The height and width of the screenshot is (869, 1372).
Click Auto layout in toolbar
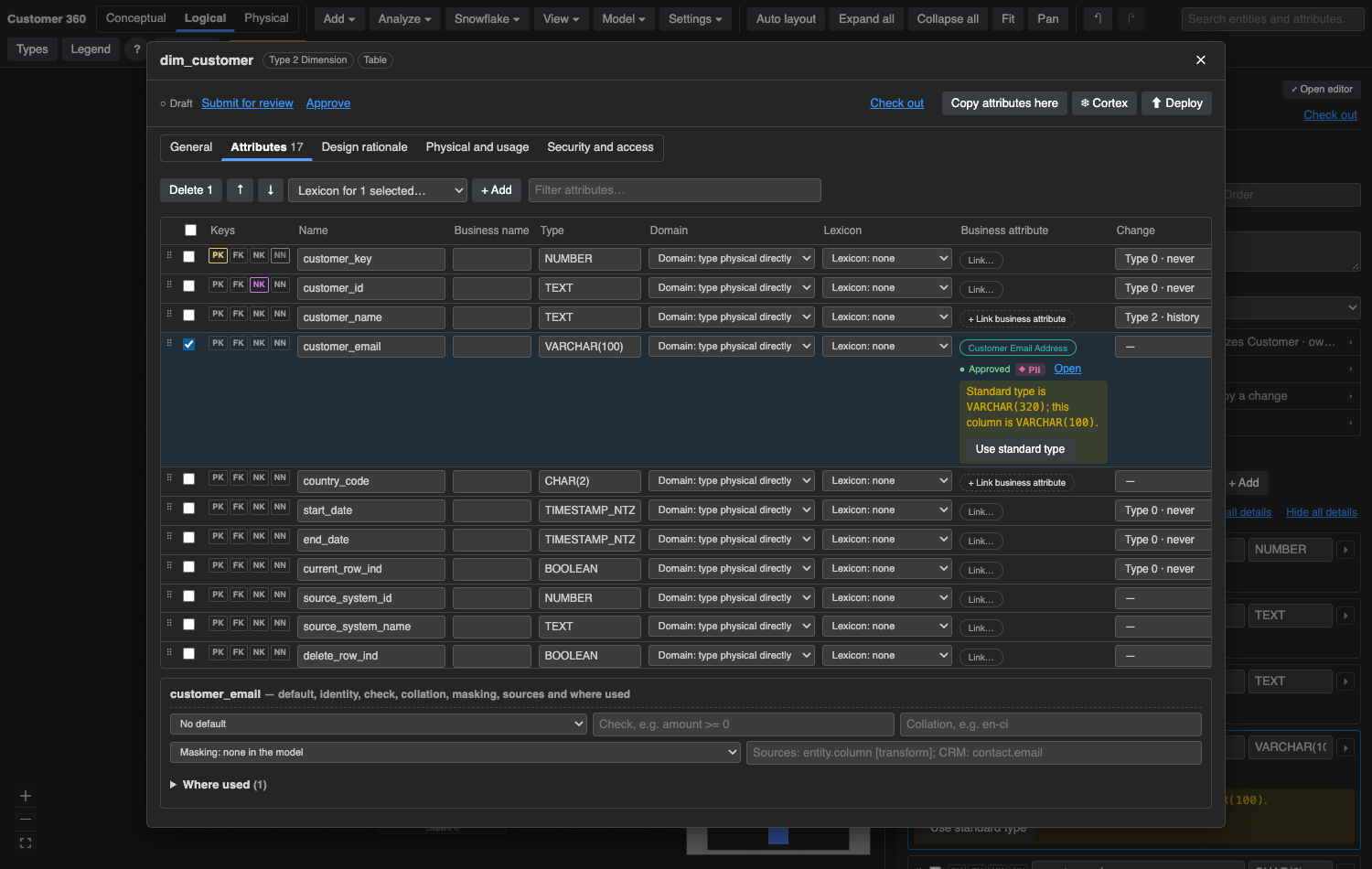(x=786, y=18)
